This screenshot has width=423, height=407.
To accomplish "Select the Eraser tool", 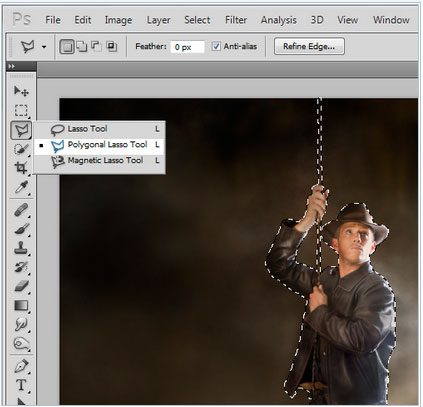I will click(21, 286).
